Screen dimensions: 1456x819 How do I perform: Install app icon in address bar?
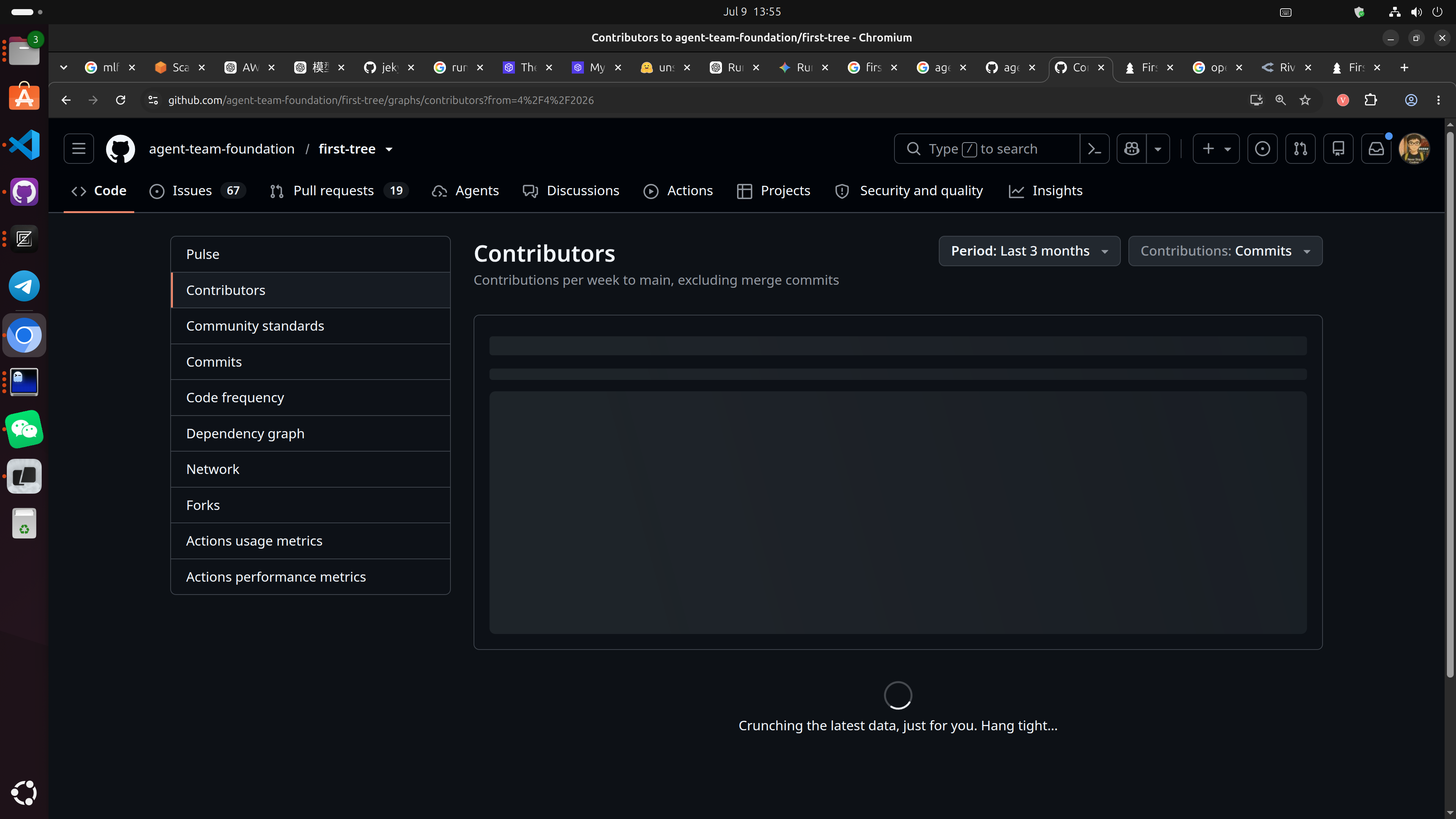1256,100
